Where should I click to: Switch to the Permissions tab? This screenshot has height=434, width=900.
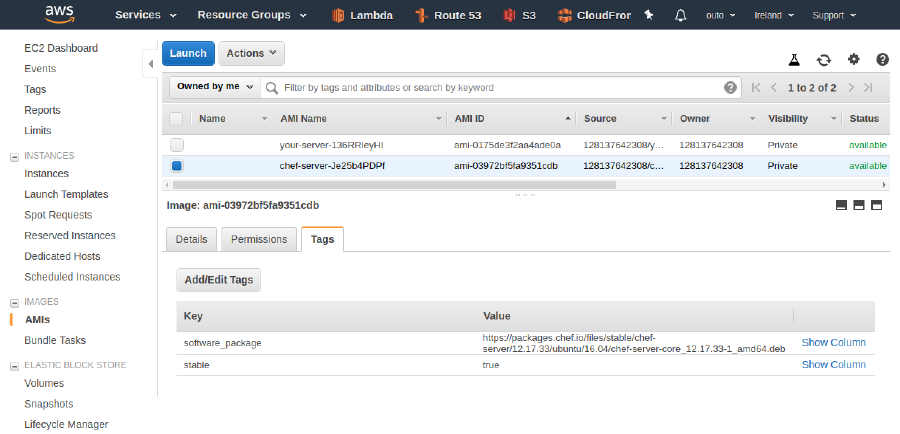(x=259, y=239)
